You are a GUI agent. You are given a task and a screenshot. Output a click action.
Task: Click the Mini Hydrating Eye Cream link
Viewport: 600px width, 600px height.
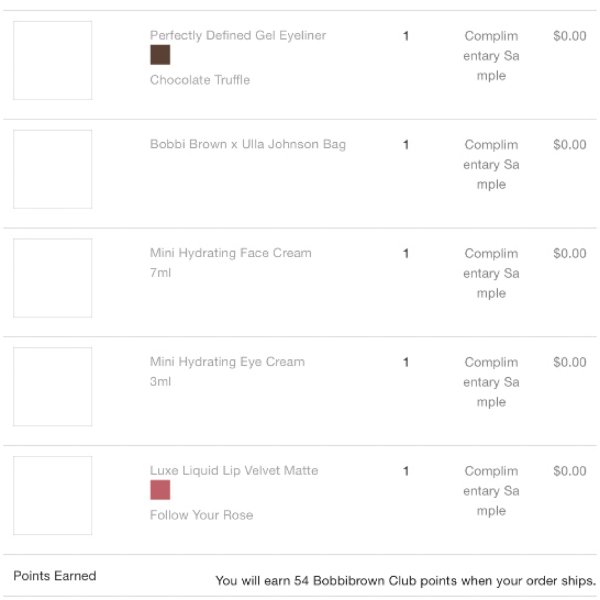[x=227, y=362]
